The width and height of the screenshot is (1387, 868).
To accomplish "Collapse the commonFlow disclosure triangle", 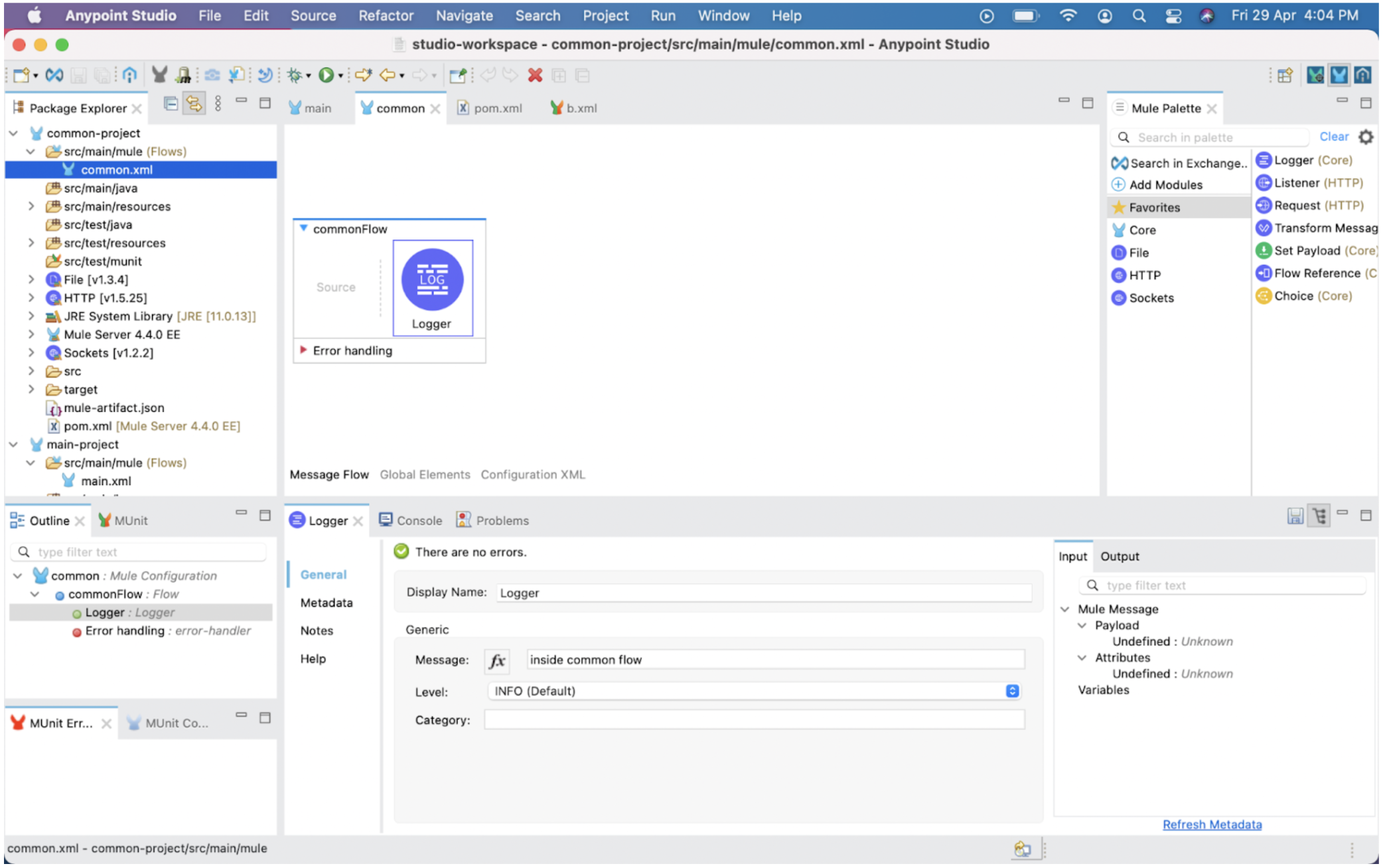I will [x=303, y=229].
